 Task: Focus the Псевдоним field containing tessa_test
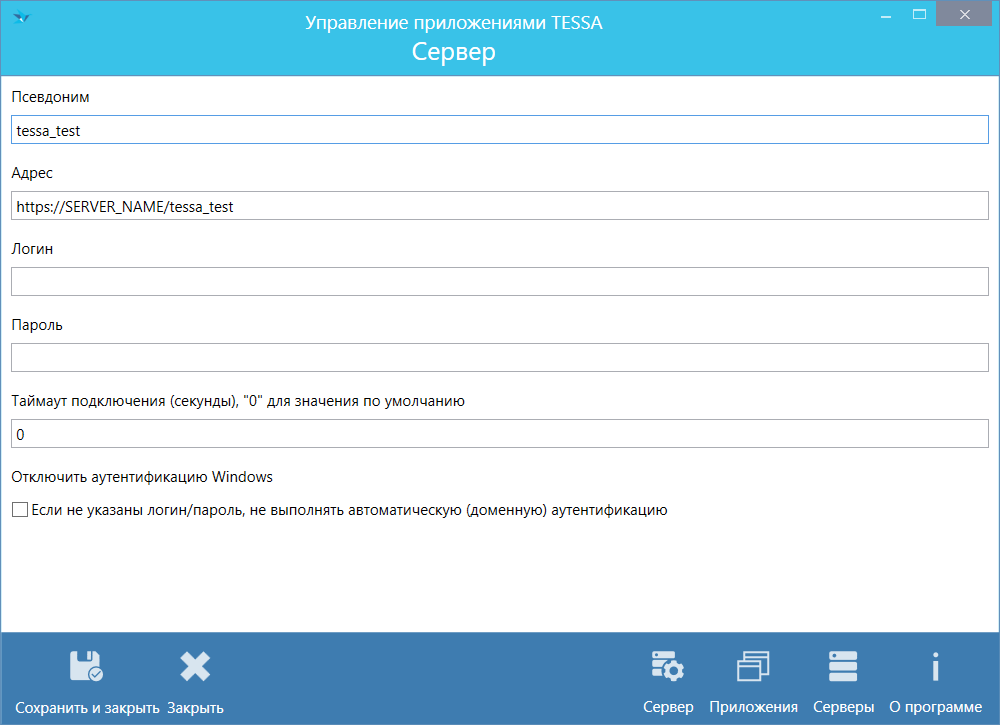point(499,130)
